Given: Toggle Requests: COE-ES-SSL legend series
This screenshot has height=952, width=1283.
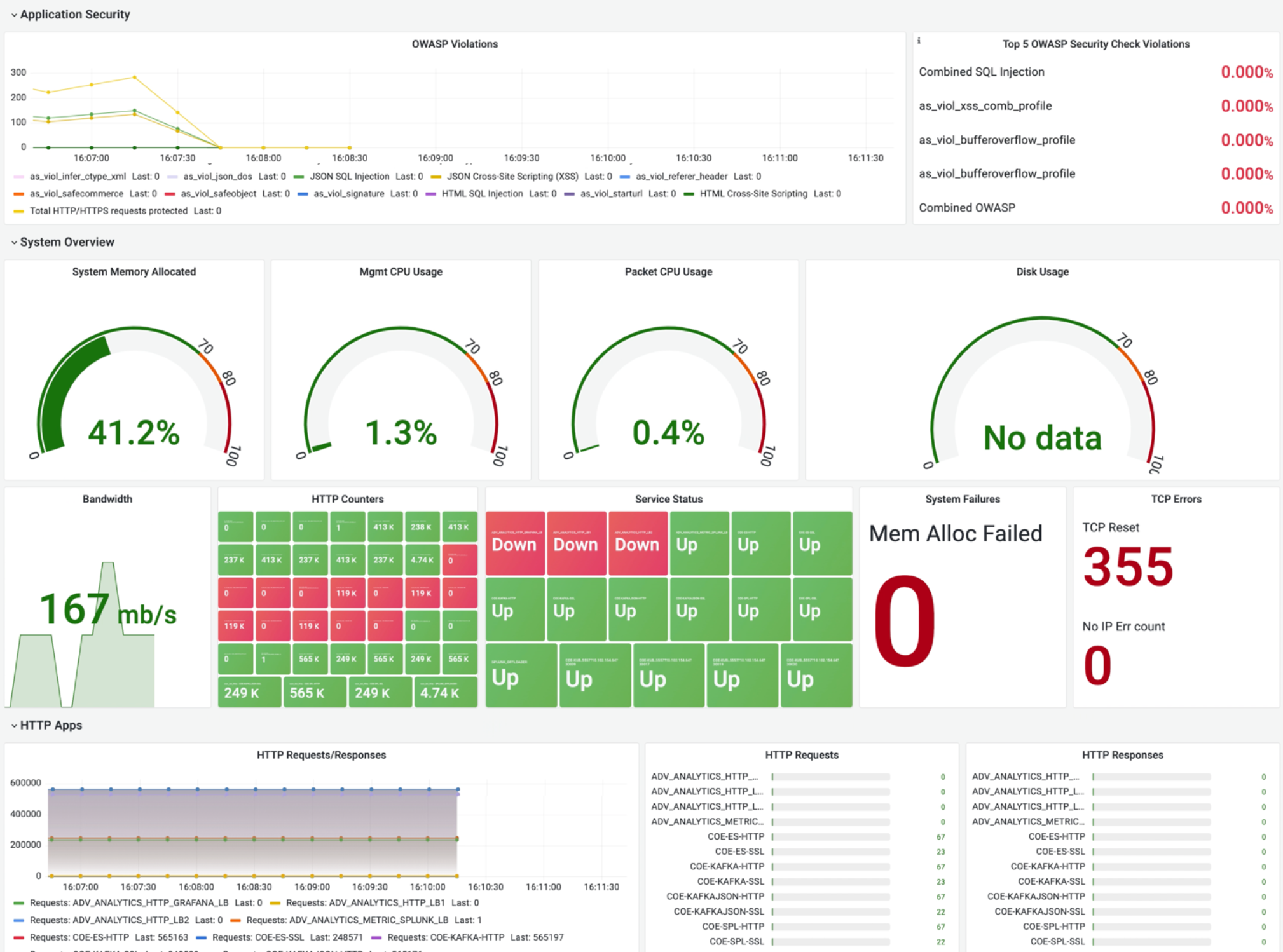Looking at the screenshot, I should (257, 937).
